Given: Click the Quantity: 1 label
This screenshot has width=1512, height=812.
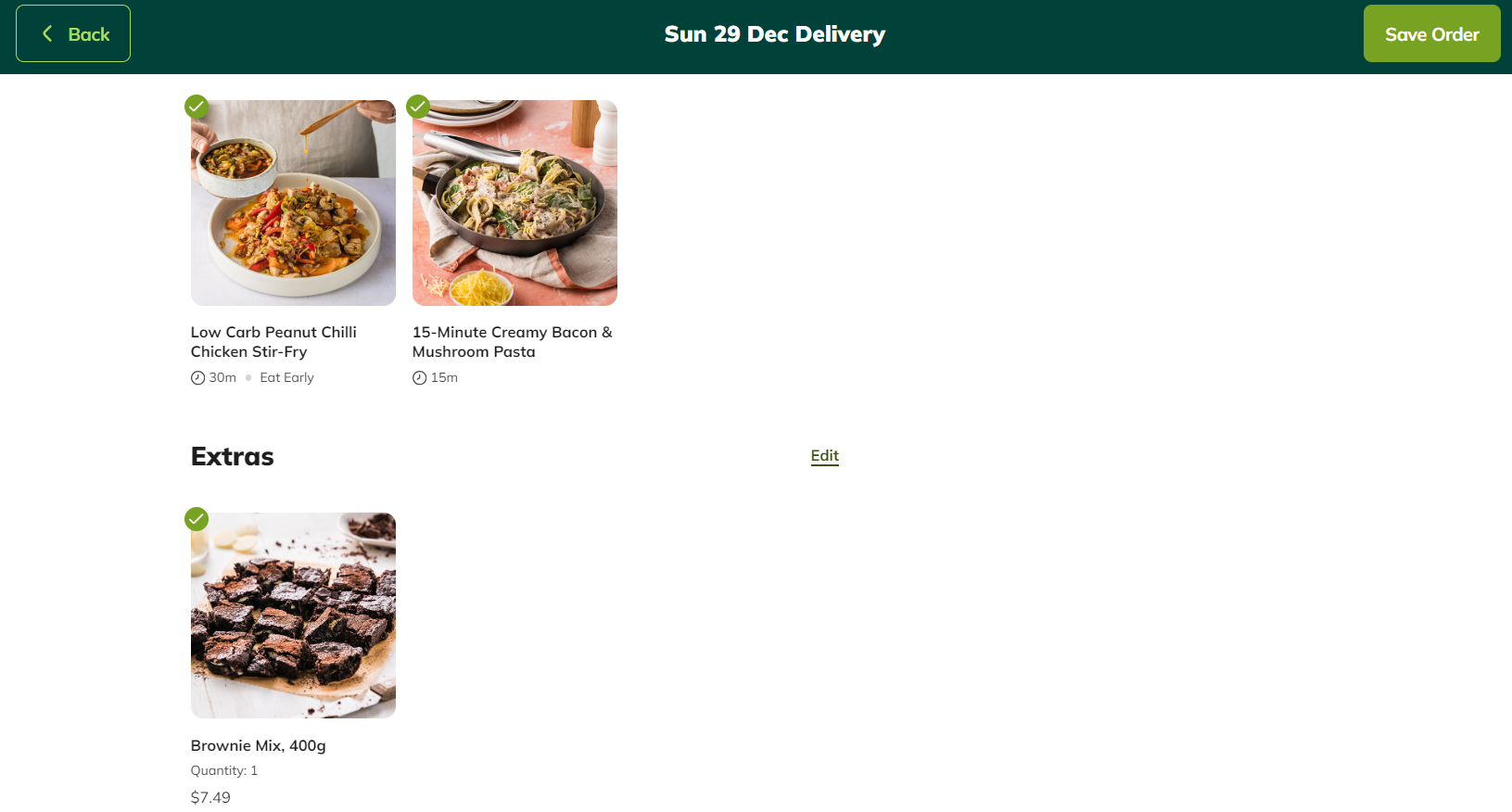Looking at the screenshot, I should (x=224, y=770).
